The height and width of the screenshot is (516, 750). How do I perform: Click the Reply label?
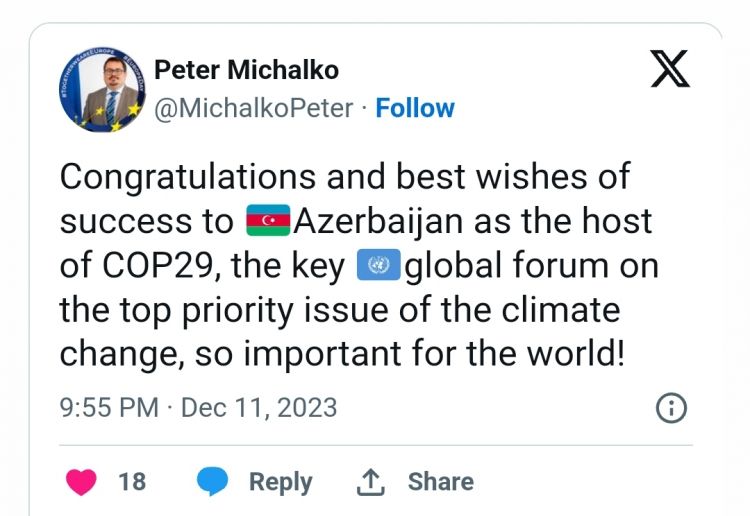pos(280,481)
